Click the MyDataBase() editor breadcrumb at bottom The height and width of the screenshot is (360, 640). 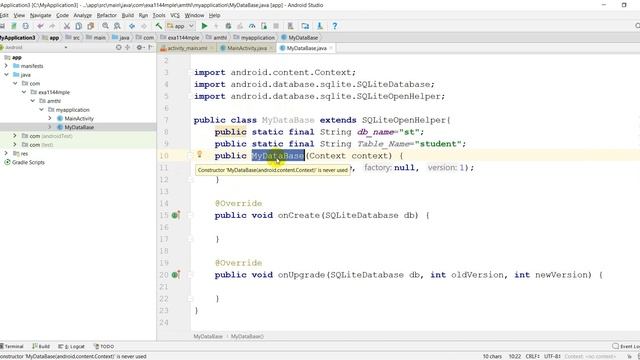tap(247, 337)
